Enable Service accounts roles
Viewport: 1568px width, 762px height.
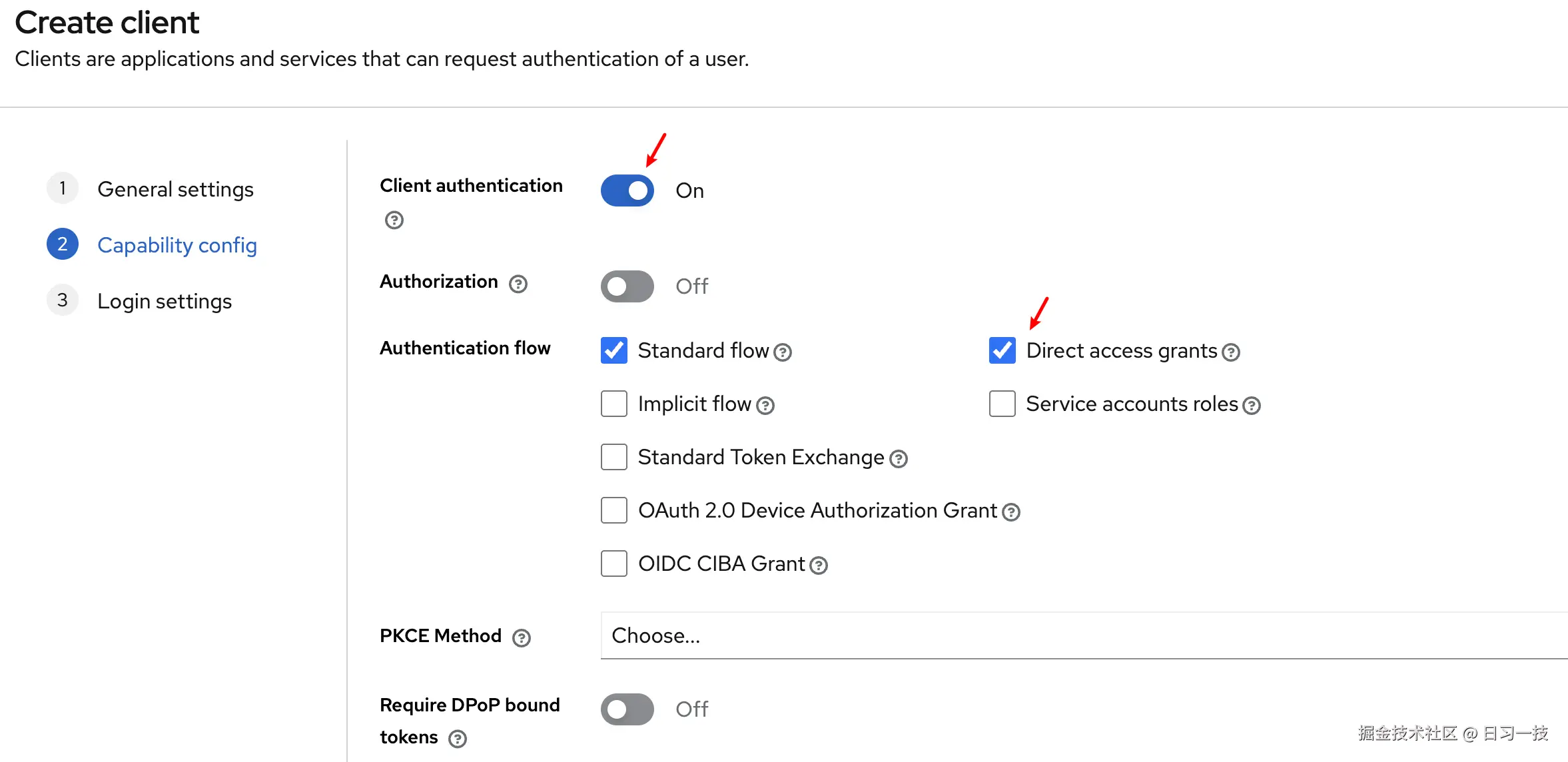tap(1002, 404)
